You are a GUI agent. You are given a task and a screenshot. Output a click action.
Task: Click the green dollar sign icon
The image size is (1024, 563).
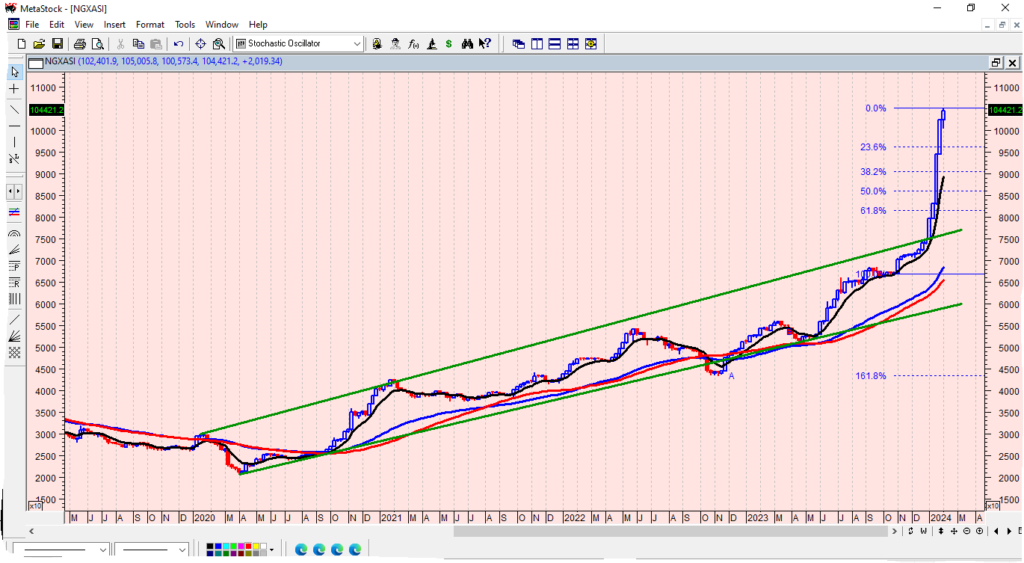pos(449,44)
